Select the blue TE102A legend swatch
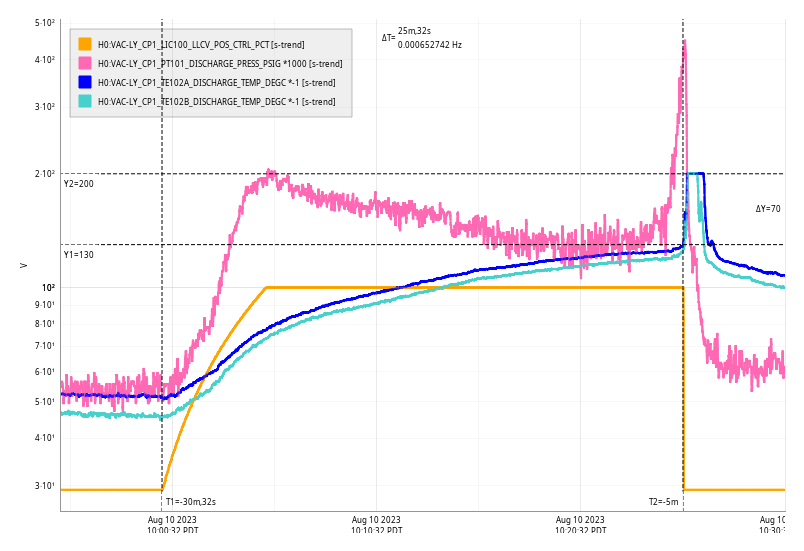The width and height of the screenshot is (804, 551). click(x=85, y=82)
